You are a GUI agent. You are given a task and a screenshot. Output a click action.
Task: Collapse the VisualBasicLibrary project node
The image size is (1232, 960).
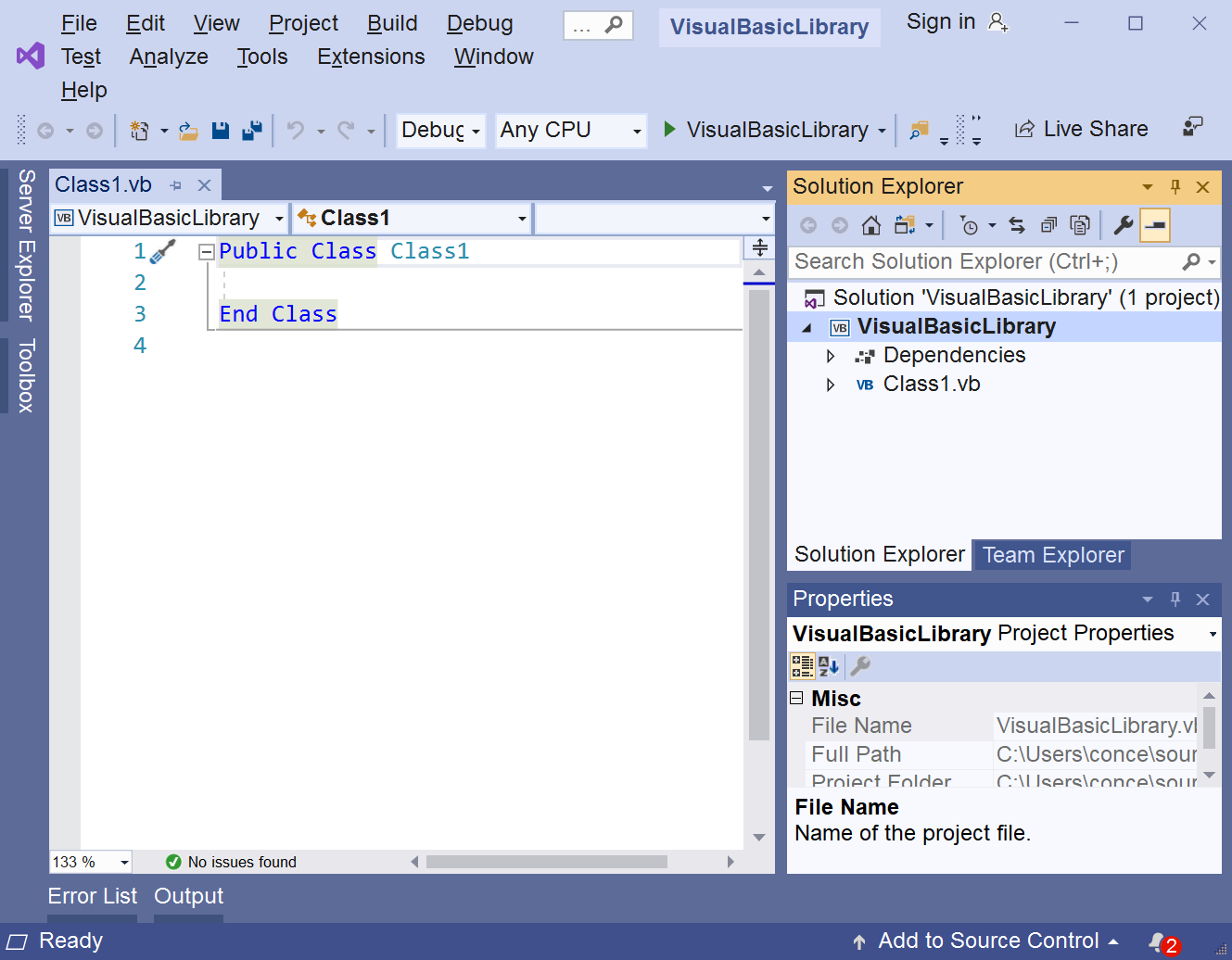(x=807, y=327)
